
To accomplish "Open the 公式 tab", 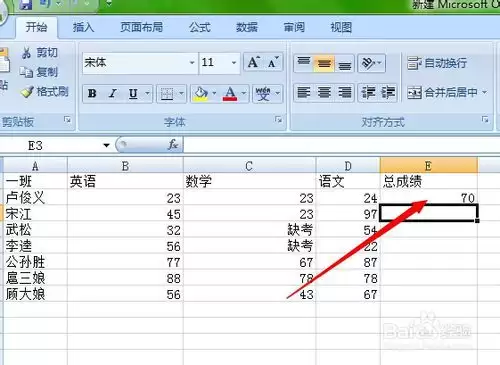I will click(x=200, y=27).
